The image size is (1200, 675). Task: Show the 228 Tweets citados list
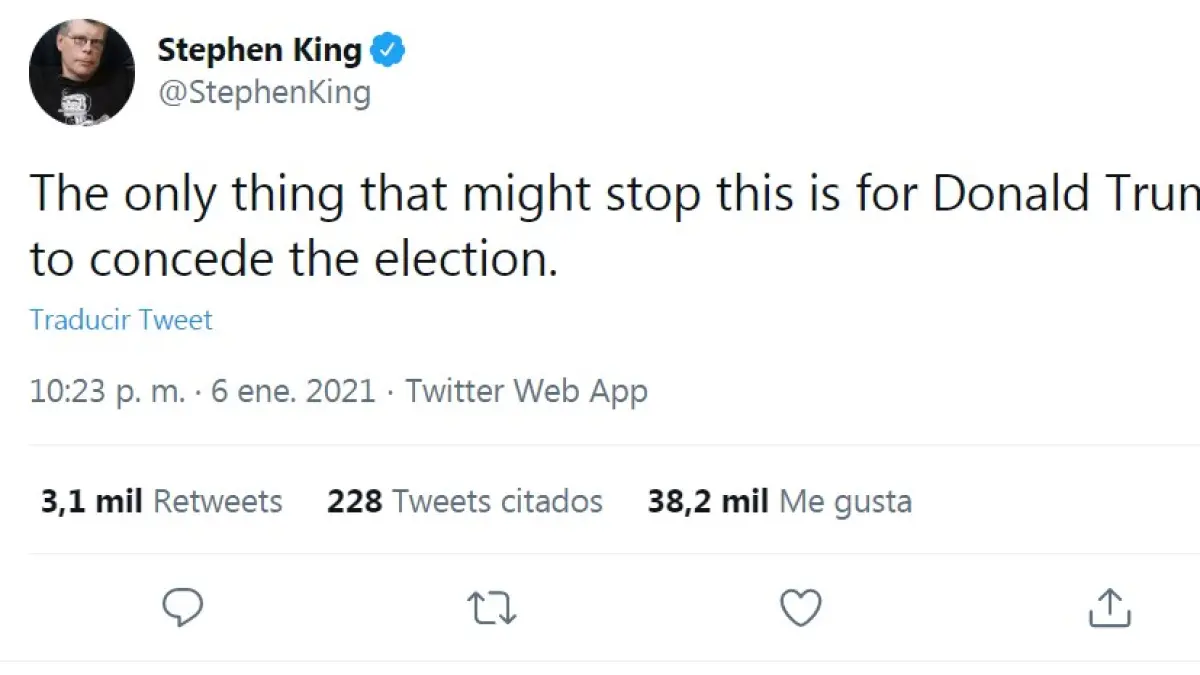coord(465,500)
